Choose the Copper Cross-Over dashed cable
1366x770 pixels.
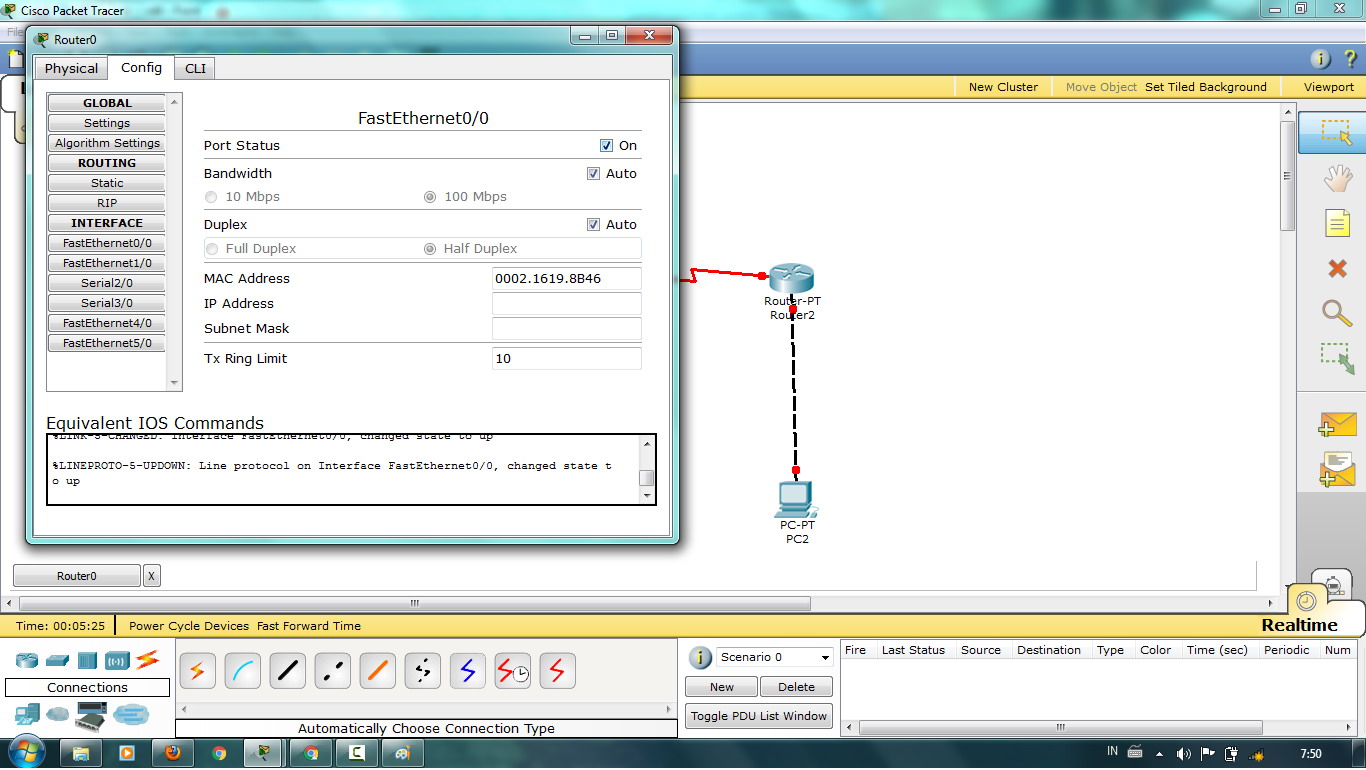coord(332,671)
